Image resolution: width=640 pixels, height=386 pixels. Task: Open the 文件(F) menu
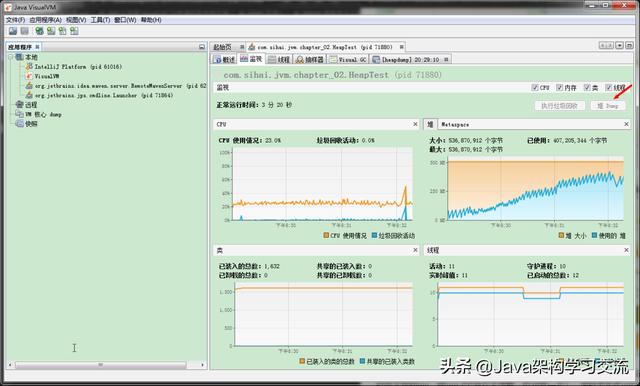point(15,20)
